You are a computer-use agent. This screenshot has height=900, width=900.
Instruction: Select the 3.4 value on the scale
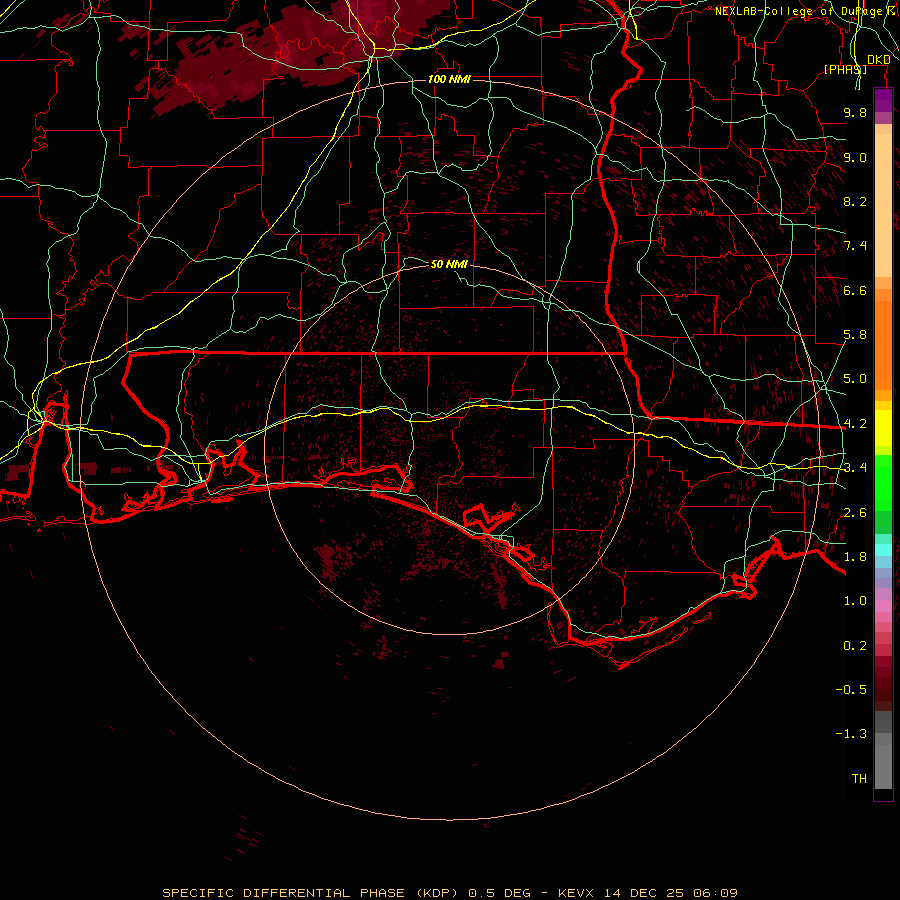855,468
